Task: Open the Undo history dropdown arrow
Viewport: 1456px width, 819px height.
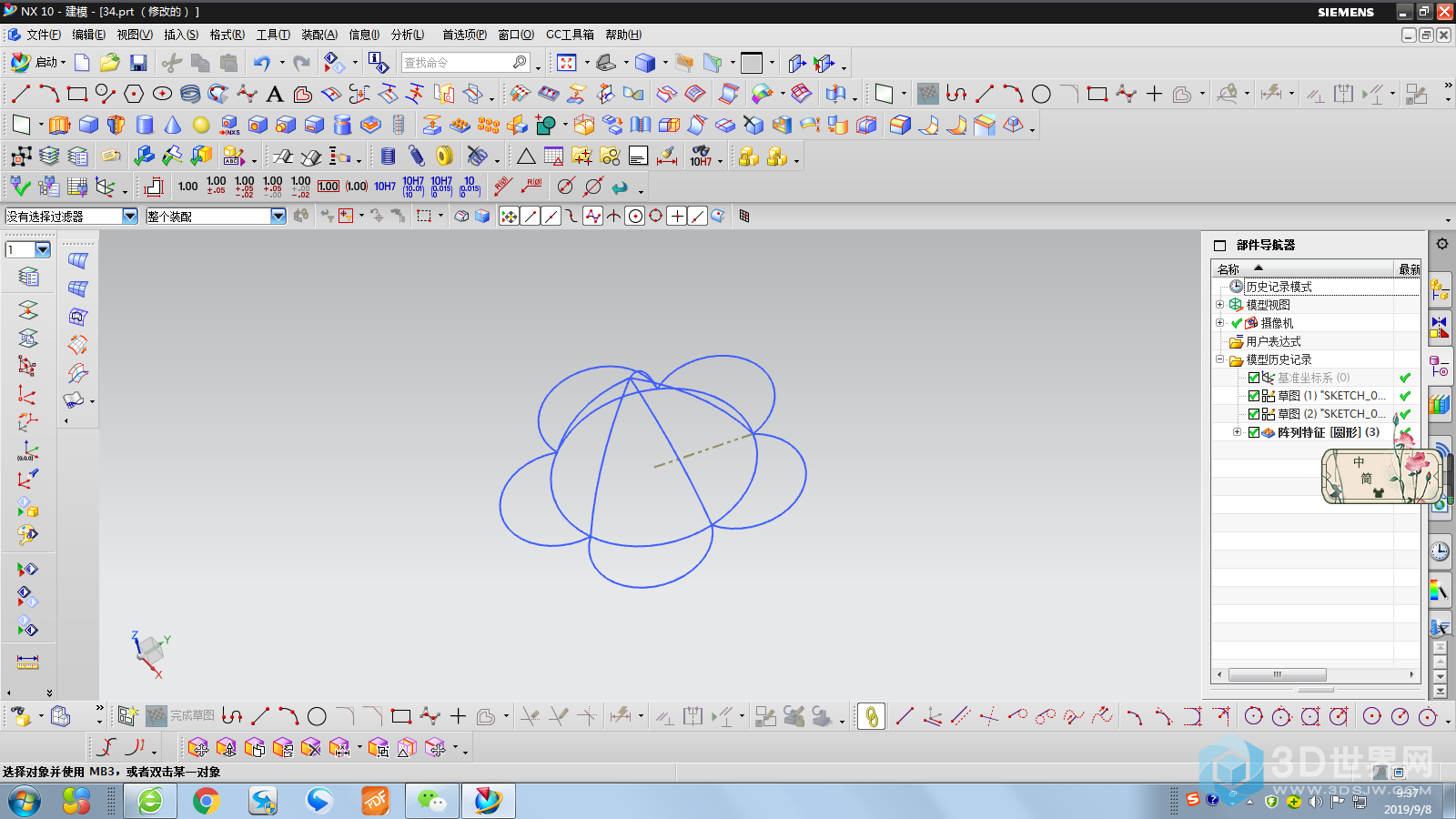Action: coord(282,63)
